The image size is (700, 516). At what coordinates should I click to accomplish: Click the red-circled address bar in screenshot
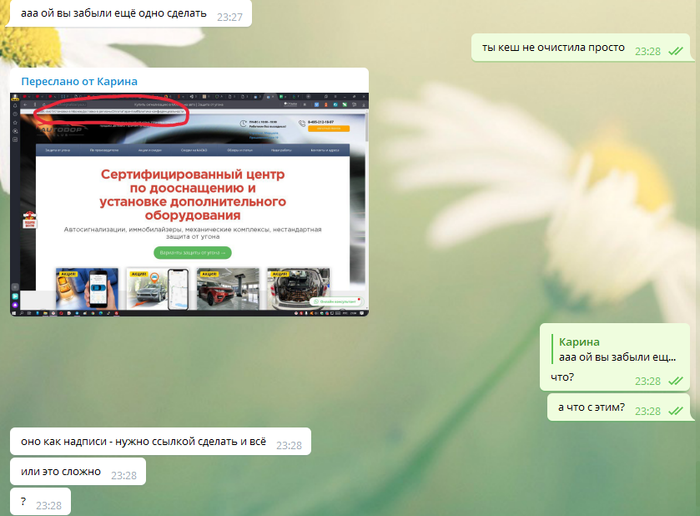110,111
